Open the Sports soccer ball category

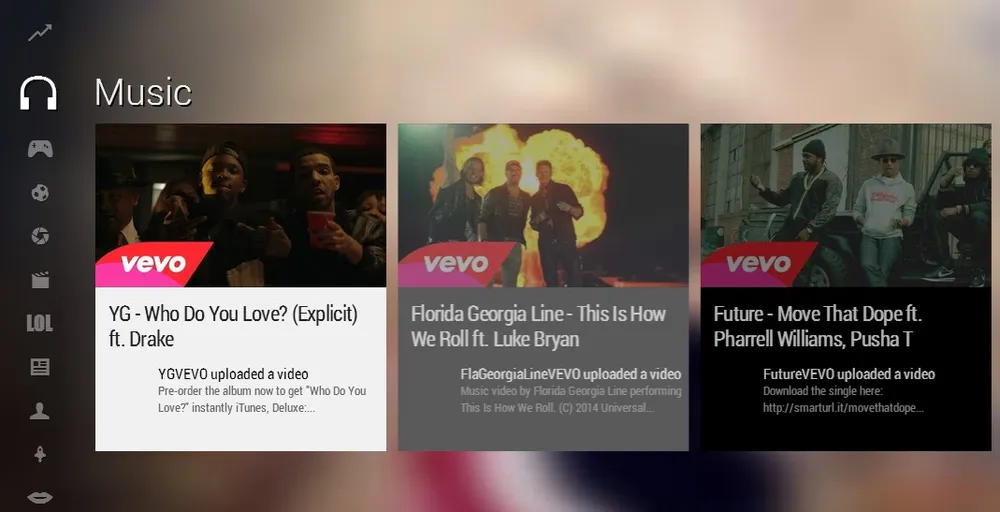pos(40,193)
